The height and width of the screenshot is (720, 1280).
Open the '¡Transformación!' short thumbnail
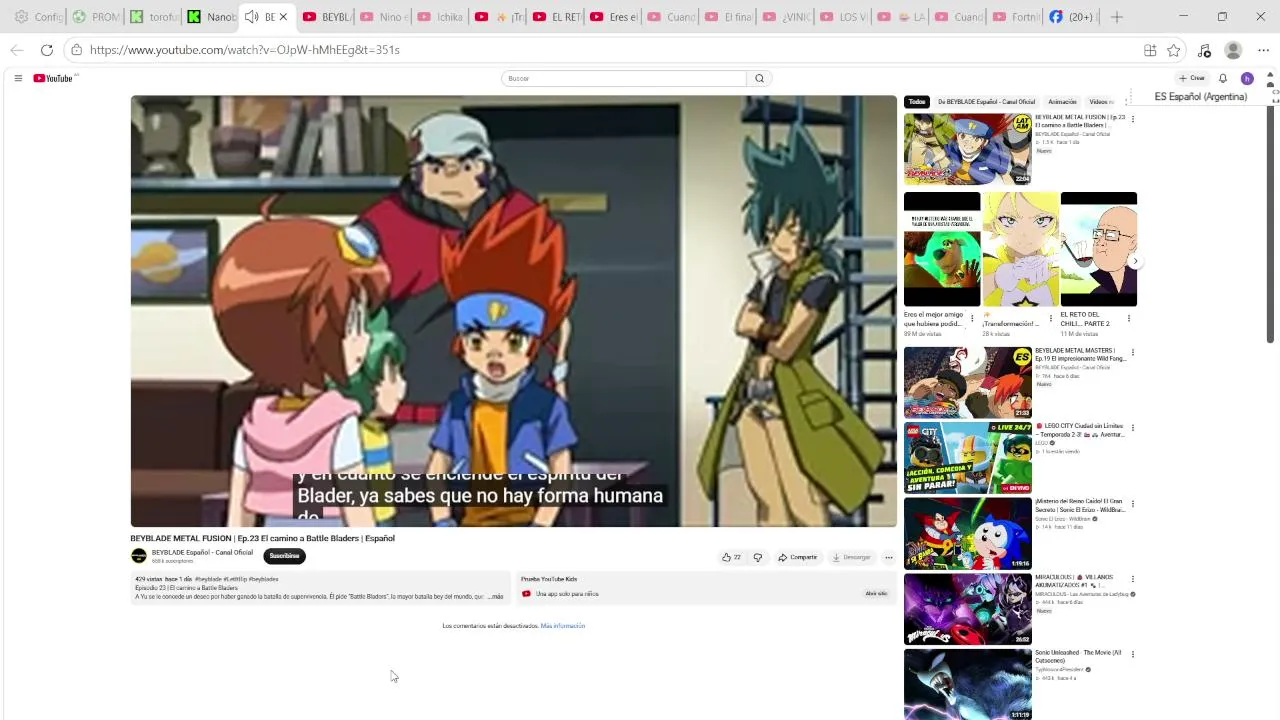[1020, 249]
